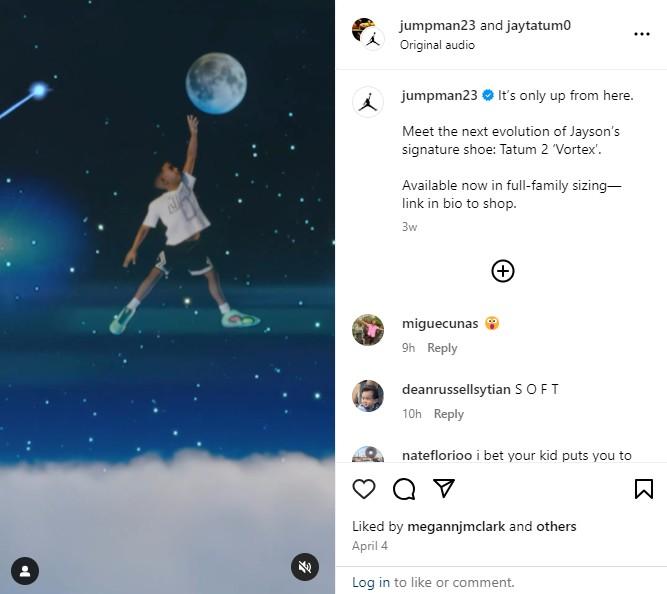This screenshot has height=594, width=667.
Task: Open jaytatum0 profile from header
Action: [x=539, y=25]
